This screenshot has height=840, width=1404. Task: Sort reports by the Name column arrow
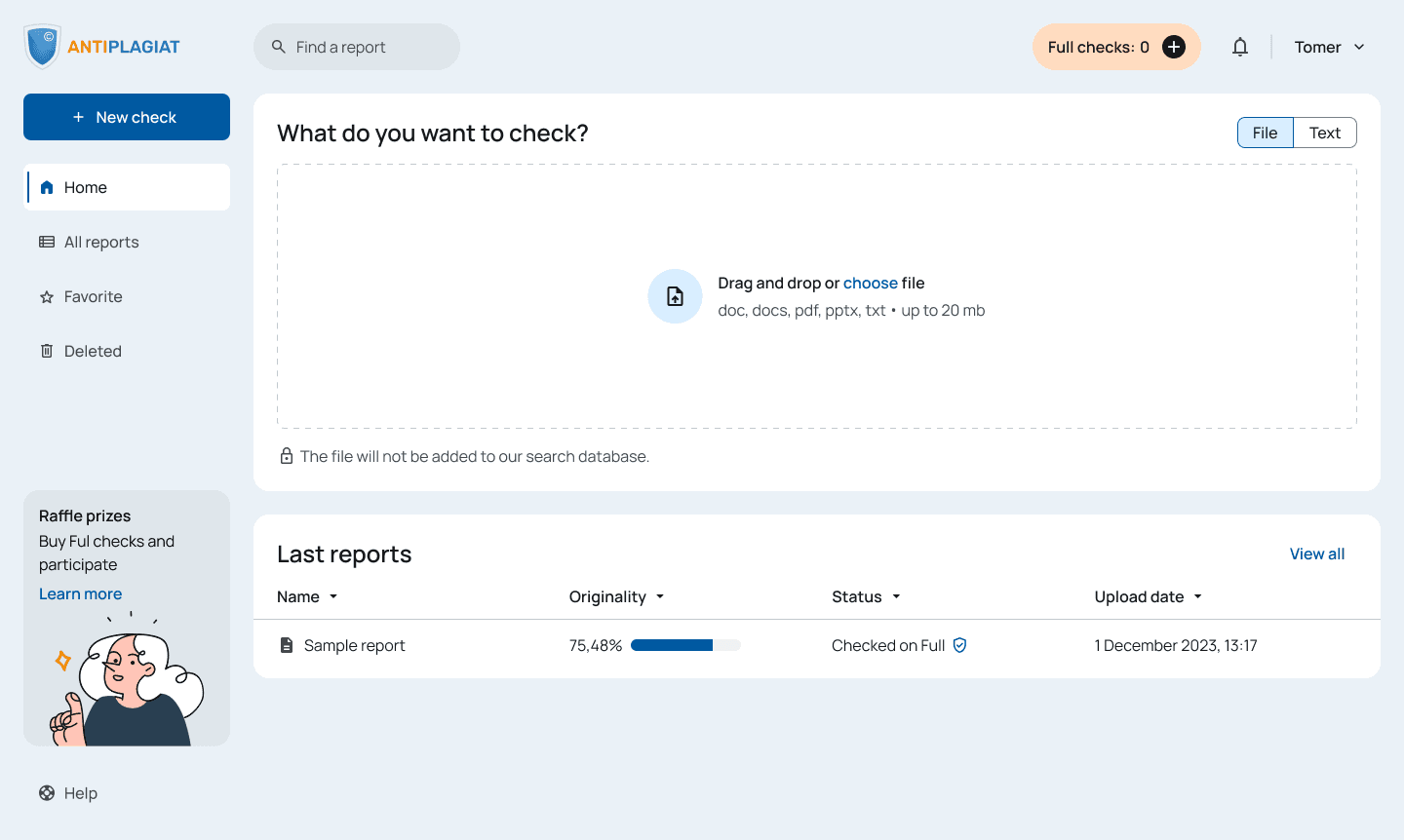pyautogui.click(x=333, y=596)
